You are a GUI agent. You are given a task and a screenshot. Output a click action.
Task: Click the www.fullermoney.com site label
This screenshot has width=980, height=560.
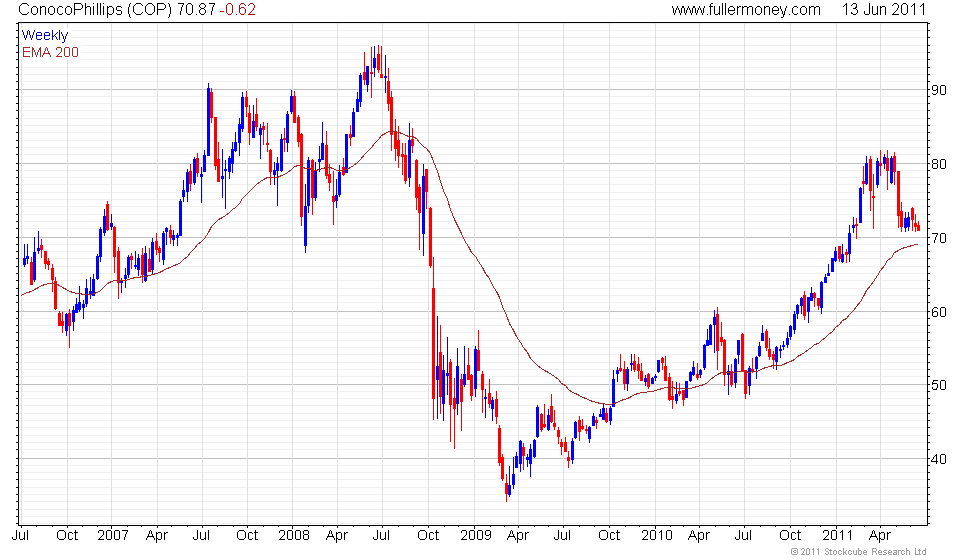pyautogui.click(x=746, y=9)
